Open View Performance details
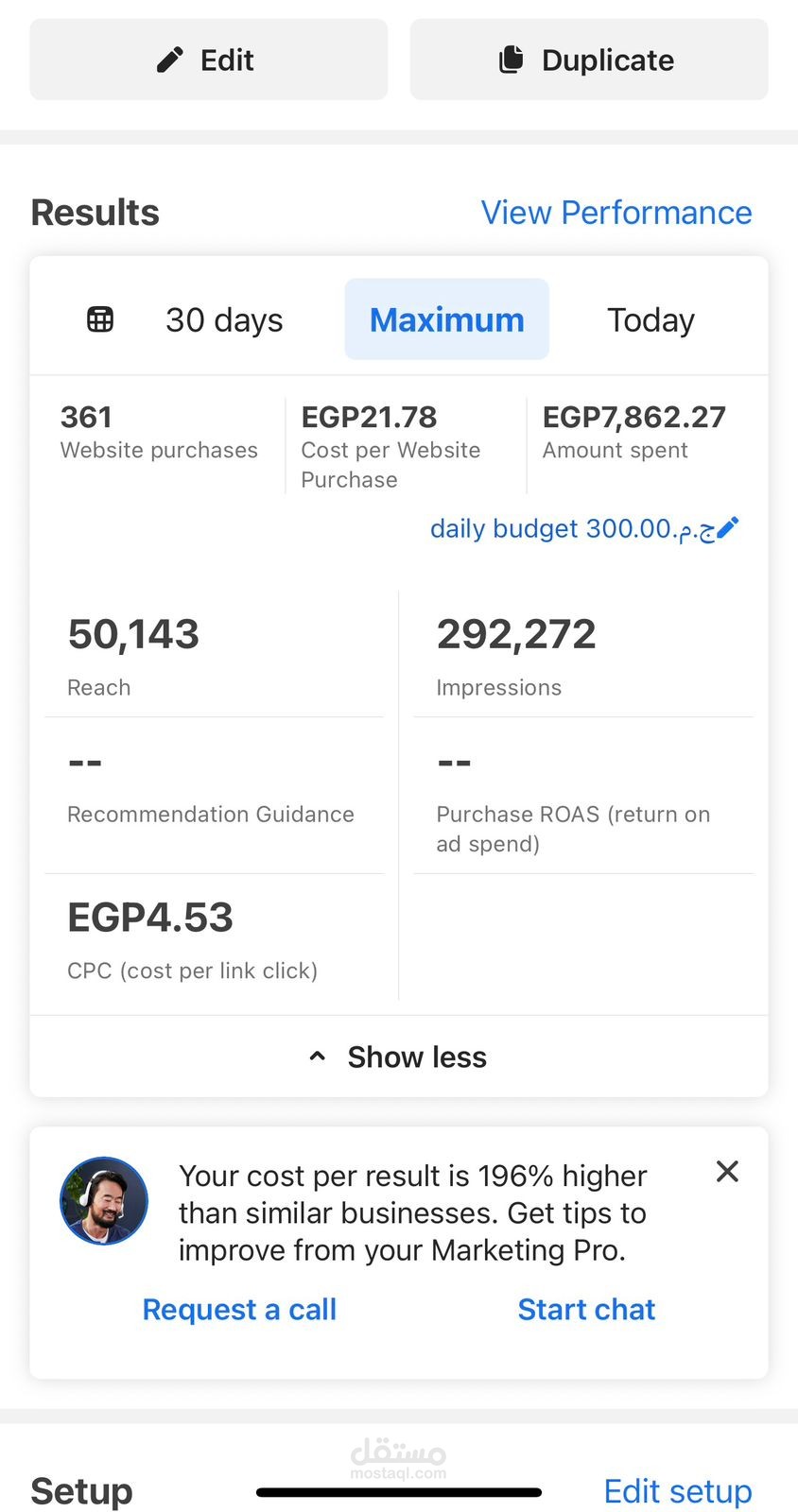 point(616,213)
